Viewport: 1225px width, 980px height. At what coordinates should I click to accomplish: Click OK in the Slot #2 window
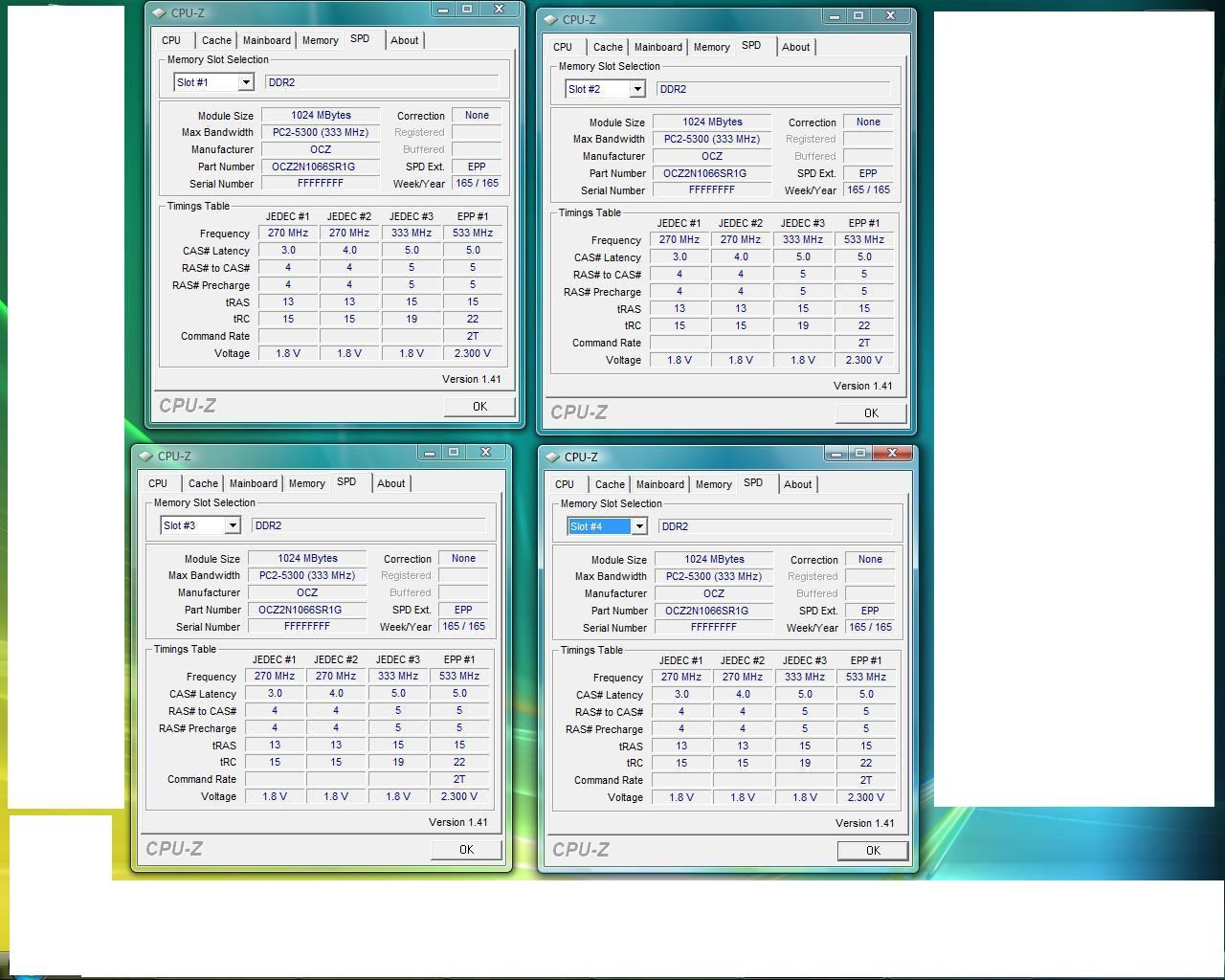pyautogui.click(x=871, y=413)
